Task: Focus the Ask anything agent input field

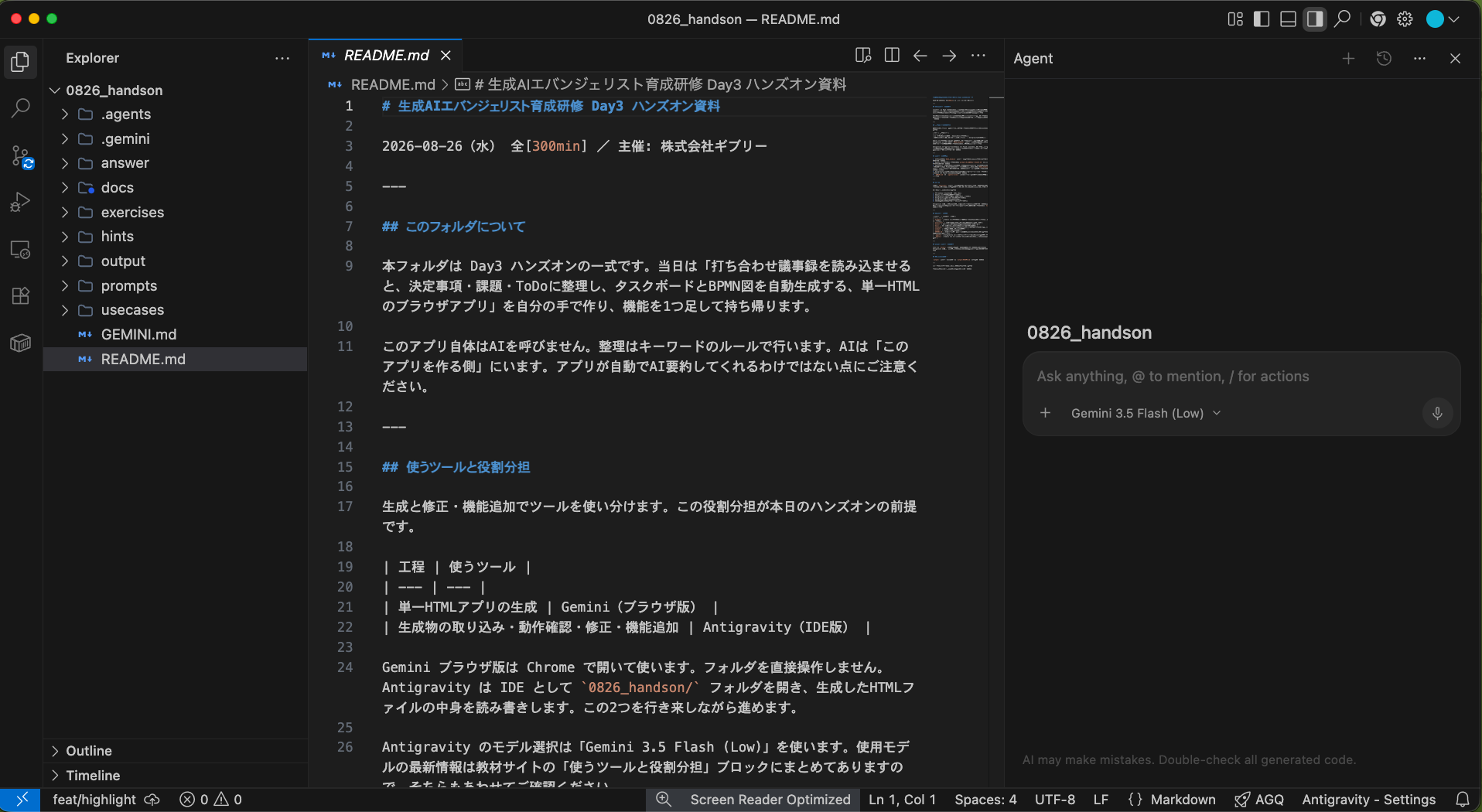Action: (1241, 377)
